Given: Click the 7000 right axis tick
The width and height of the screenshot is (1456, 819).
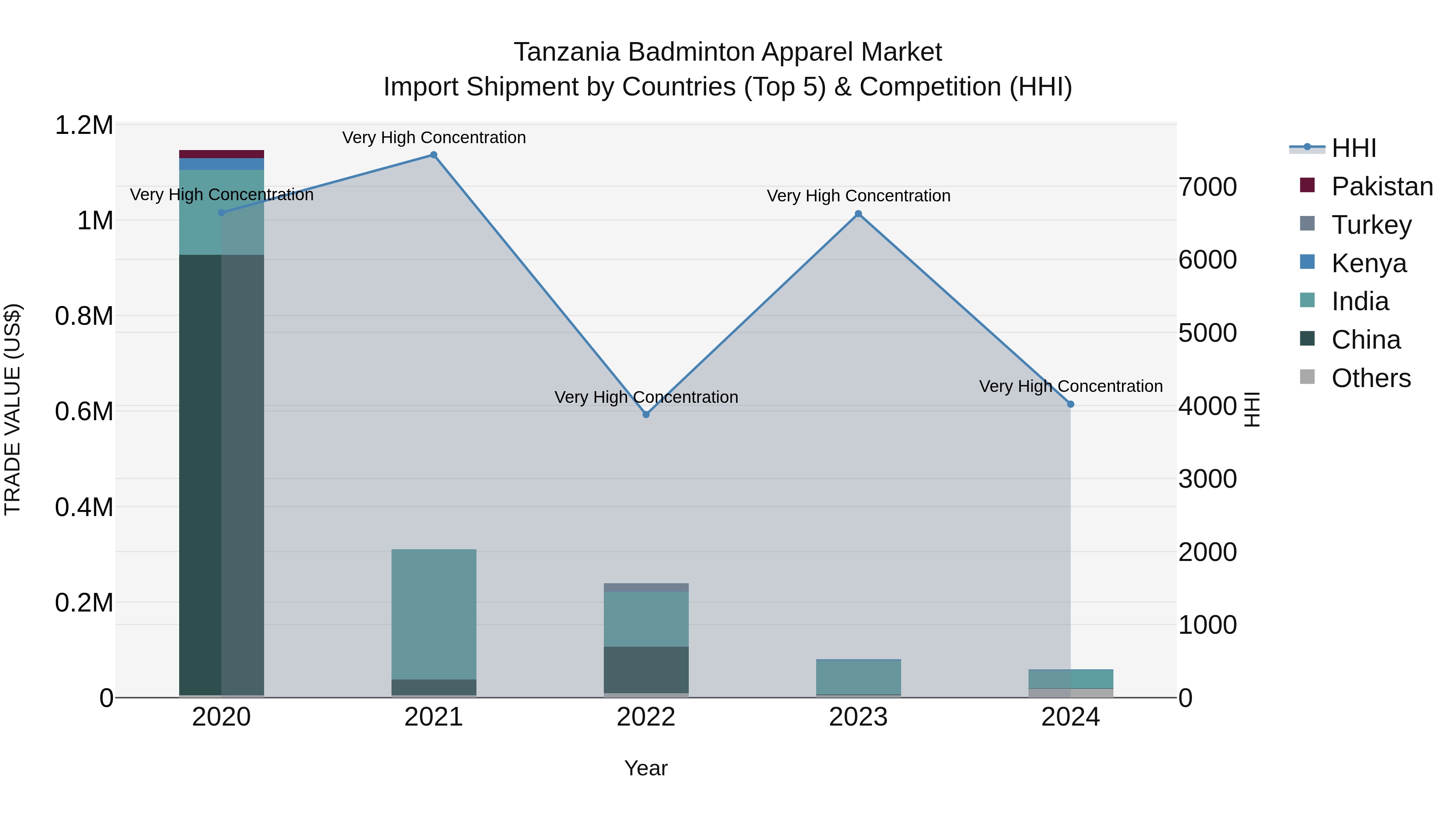Looking at the screenshot, I should [1208, 187].
